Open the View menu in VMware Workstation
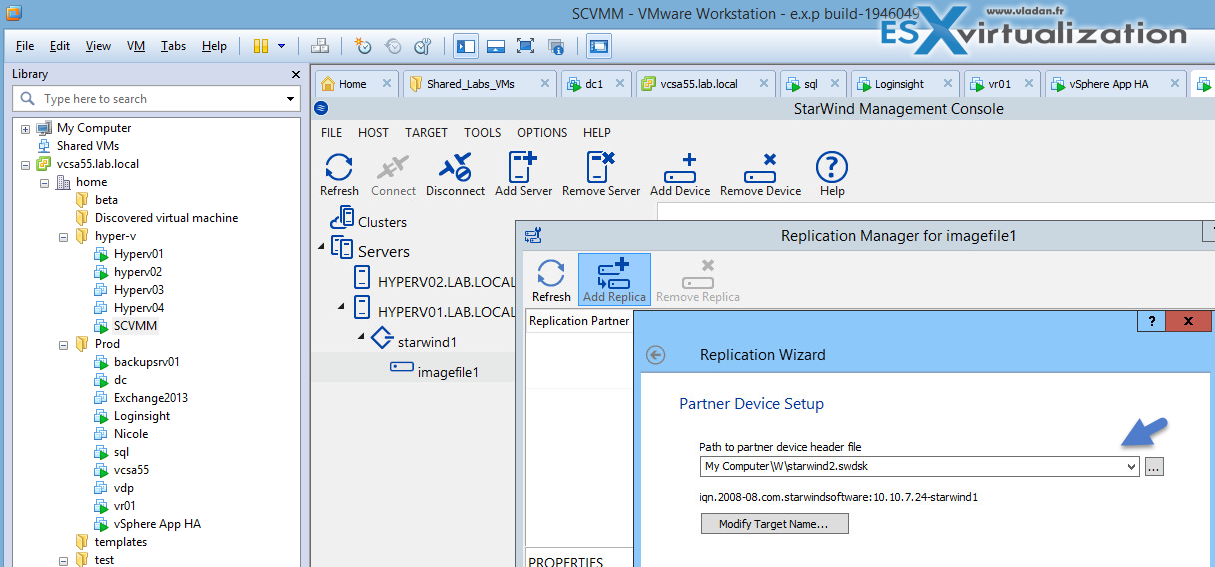This screenshot has height=567, width=1215. click(x=98, y=46)
